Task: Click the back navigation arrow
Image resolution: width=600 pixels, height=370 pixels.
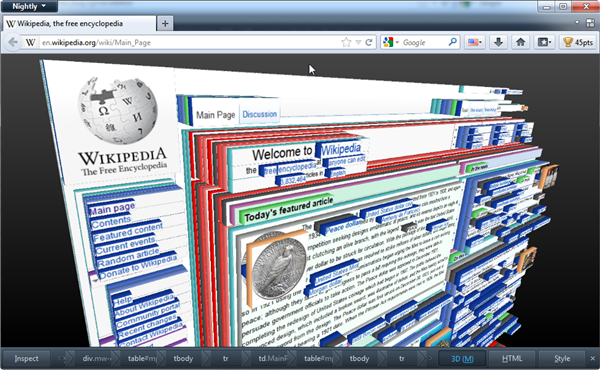Action: (13, 42)
